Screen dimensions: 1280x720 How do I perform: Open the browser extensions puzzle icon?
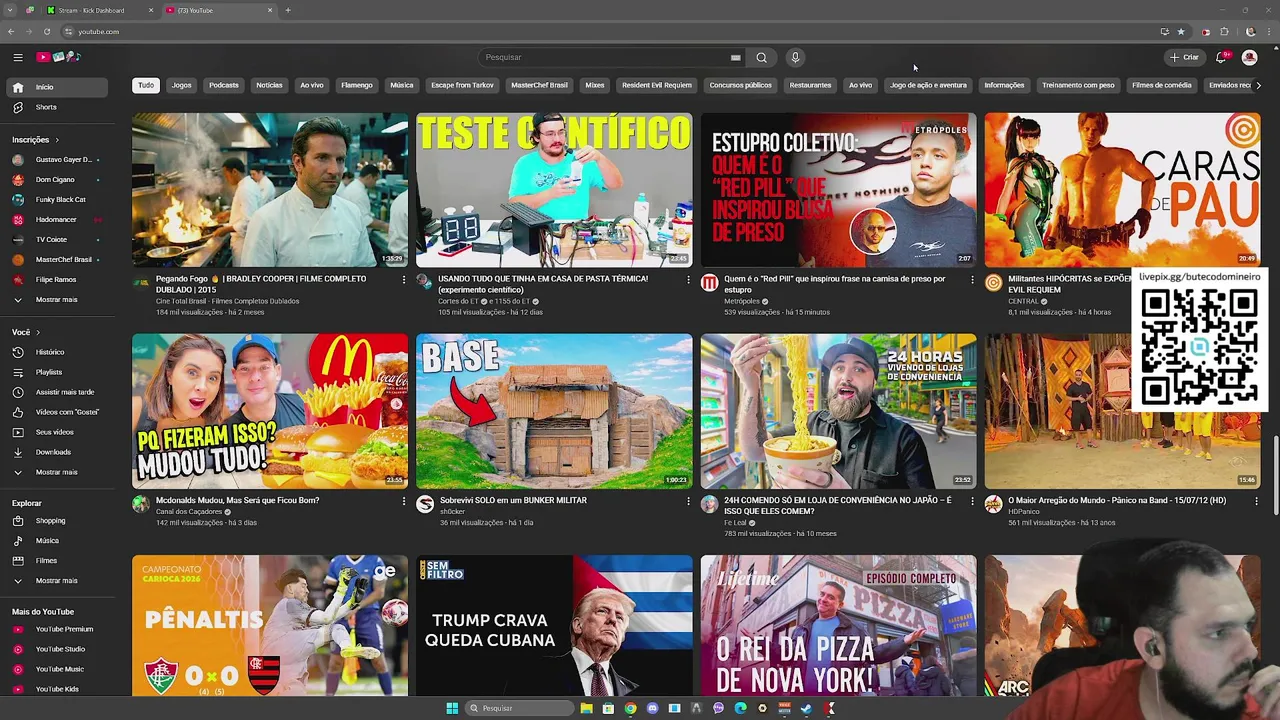[x=1224, y=31]
